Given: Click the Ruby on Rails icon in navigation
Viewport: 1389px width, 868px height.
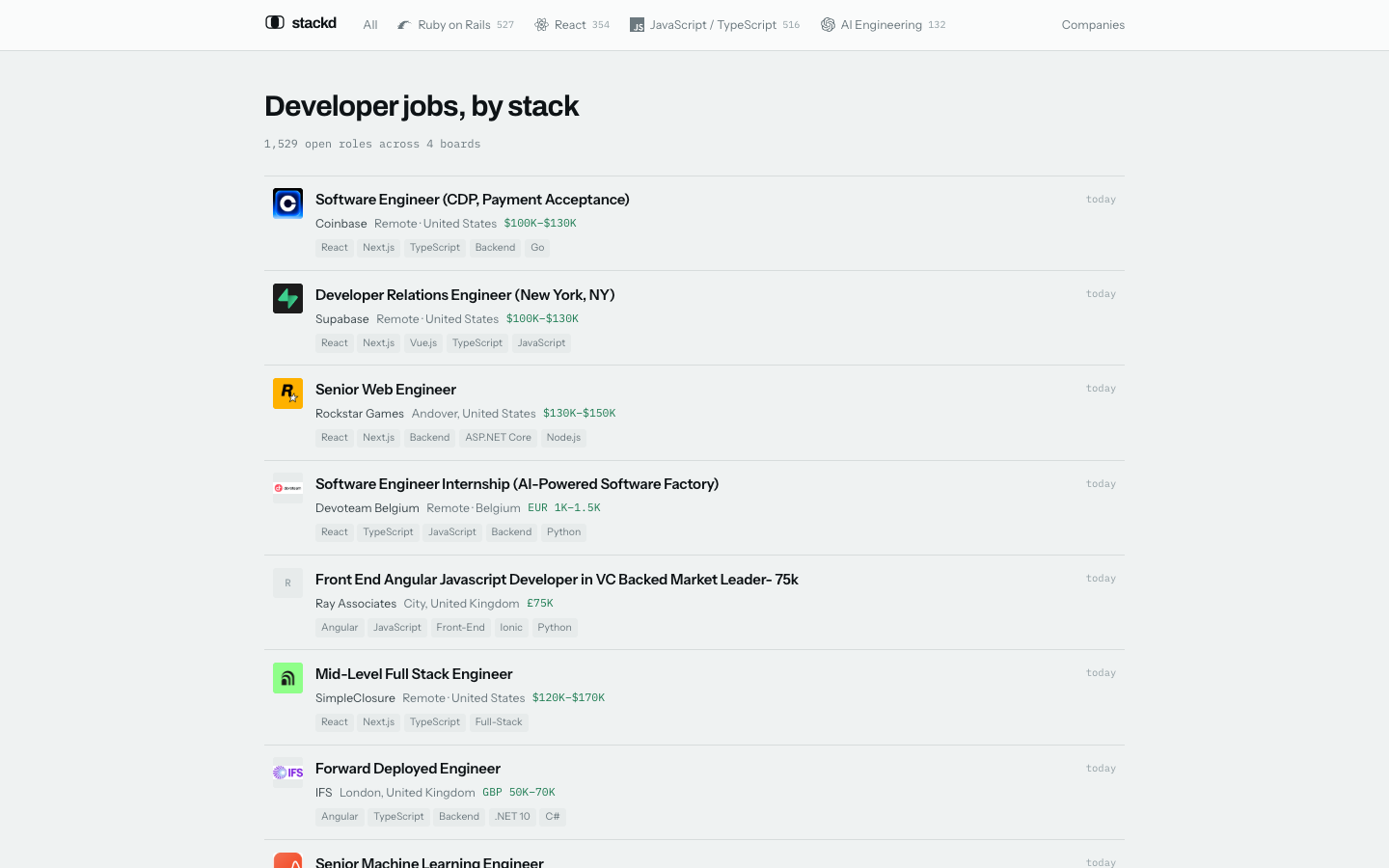Looking at the screenshot, I should click(404, 25).
